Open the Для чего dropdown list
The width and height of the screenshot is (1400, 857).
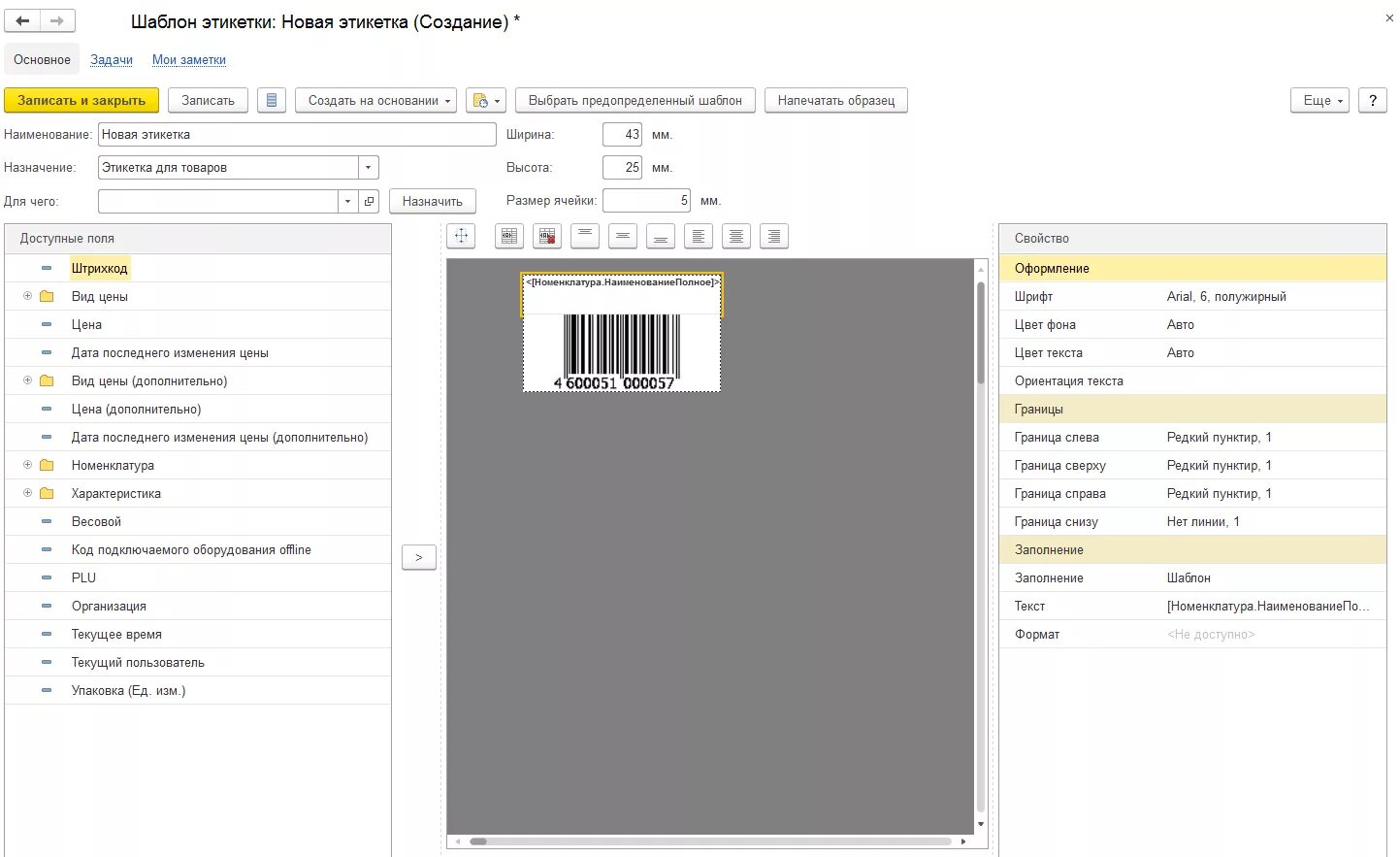[x=347, y=201]
